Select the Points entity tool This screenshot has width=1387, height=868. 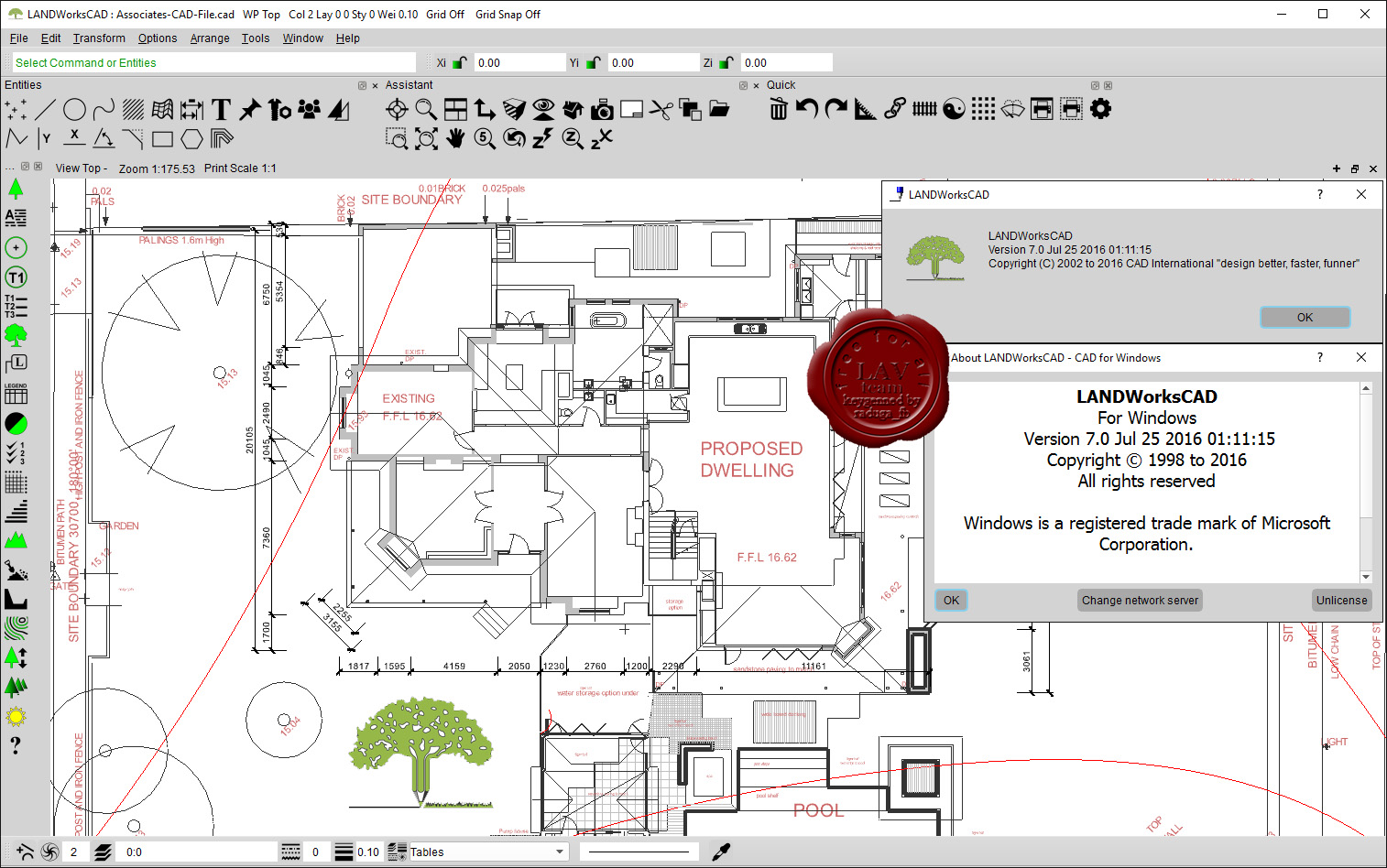click(16, 110)
